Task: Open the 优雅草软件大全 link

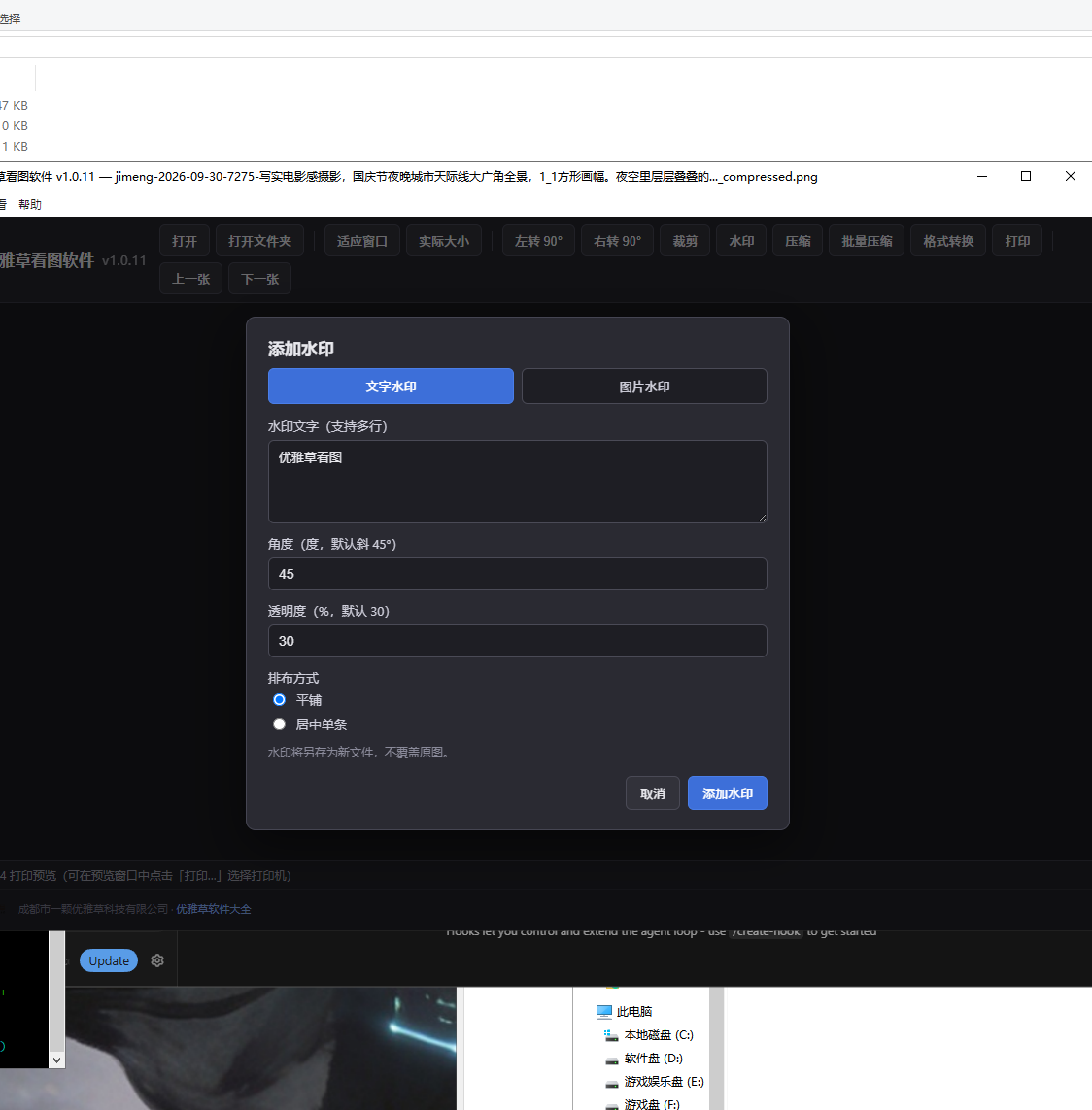Action: point(214,909)
